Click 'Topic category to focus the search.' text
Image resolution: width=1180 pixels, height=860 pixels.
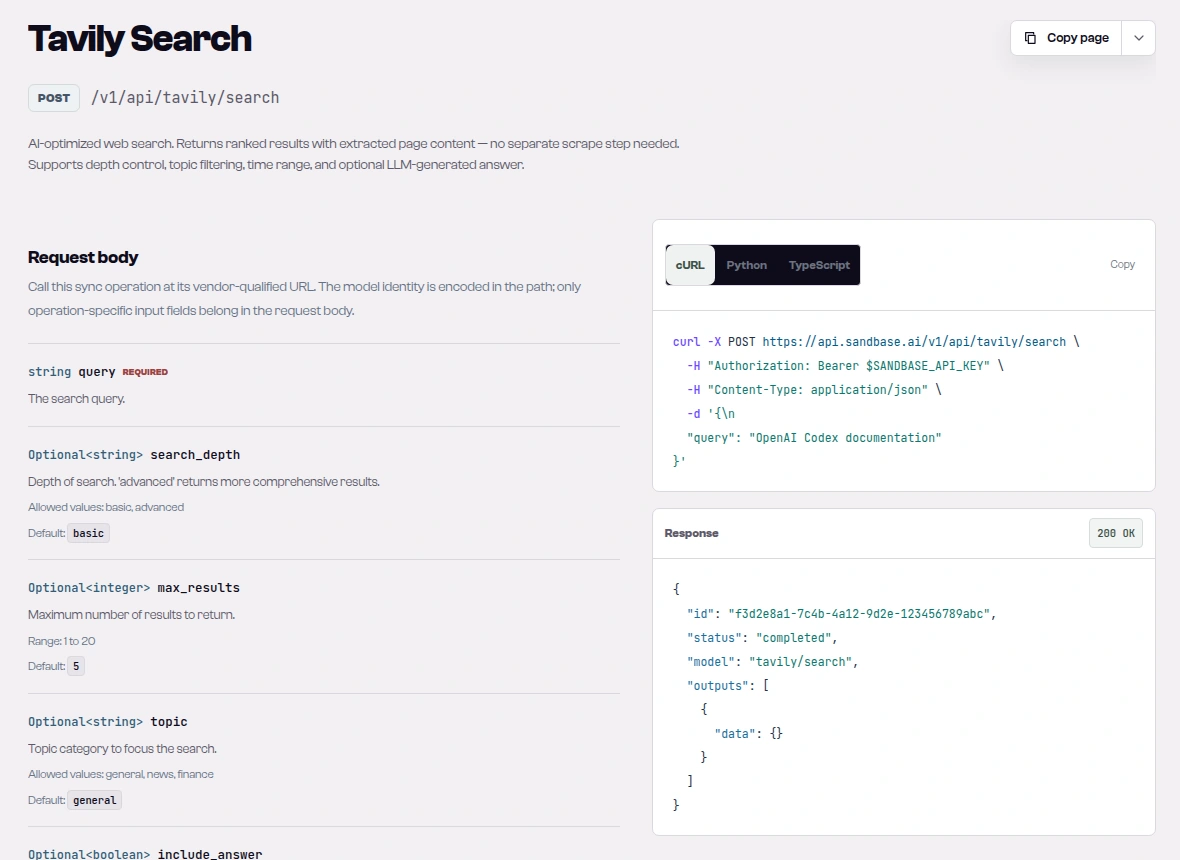[123, 749]
